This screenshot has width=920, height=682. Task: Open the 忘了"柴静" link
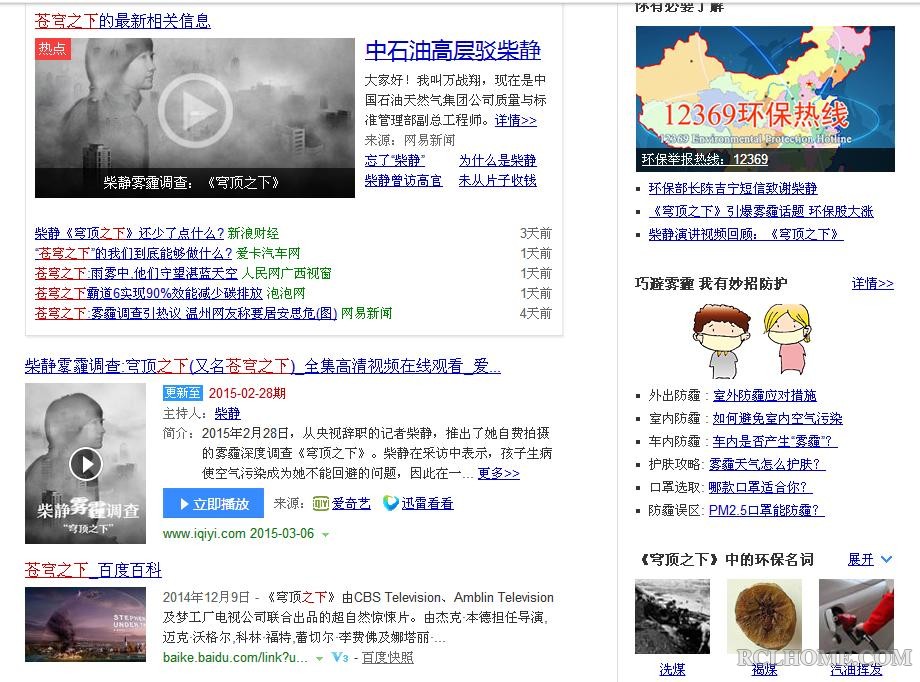(x=394, y=160)
